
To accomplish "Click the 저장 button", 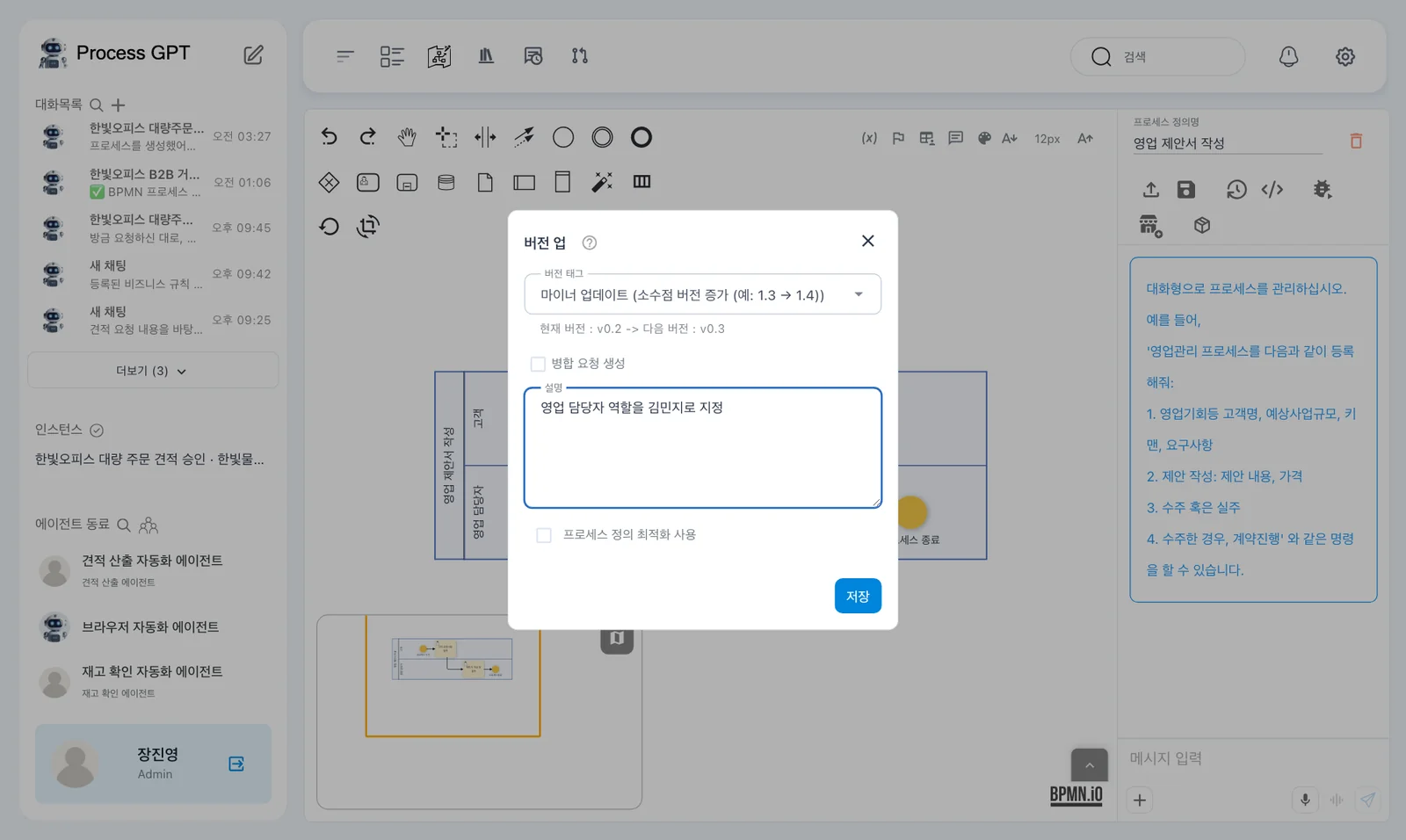I will (858, 596).
